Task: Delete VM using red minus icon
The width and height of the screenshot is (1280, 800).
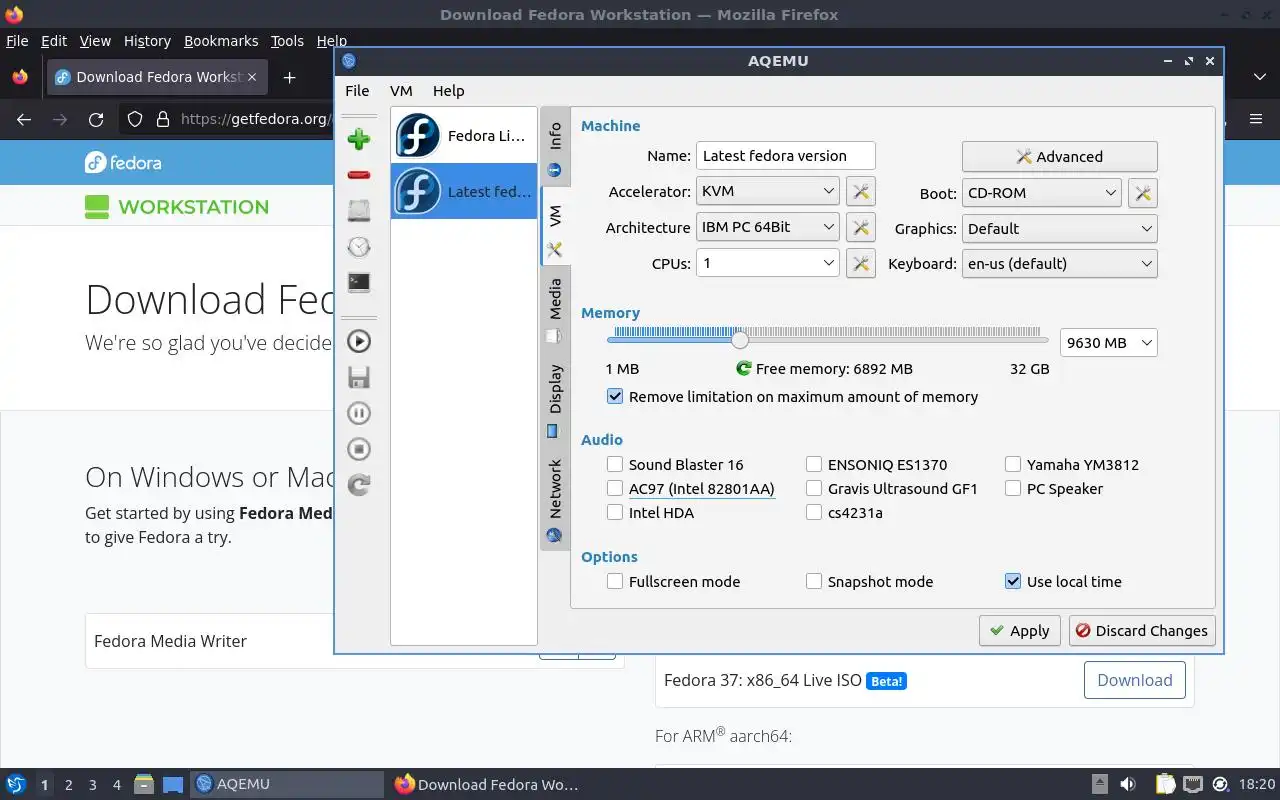Action: click(359, 175)
